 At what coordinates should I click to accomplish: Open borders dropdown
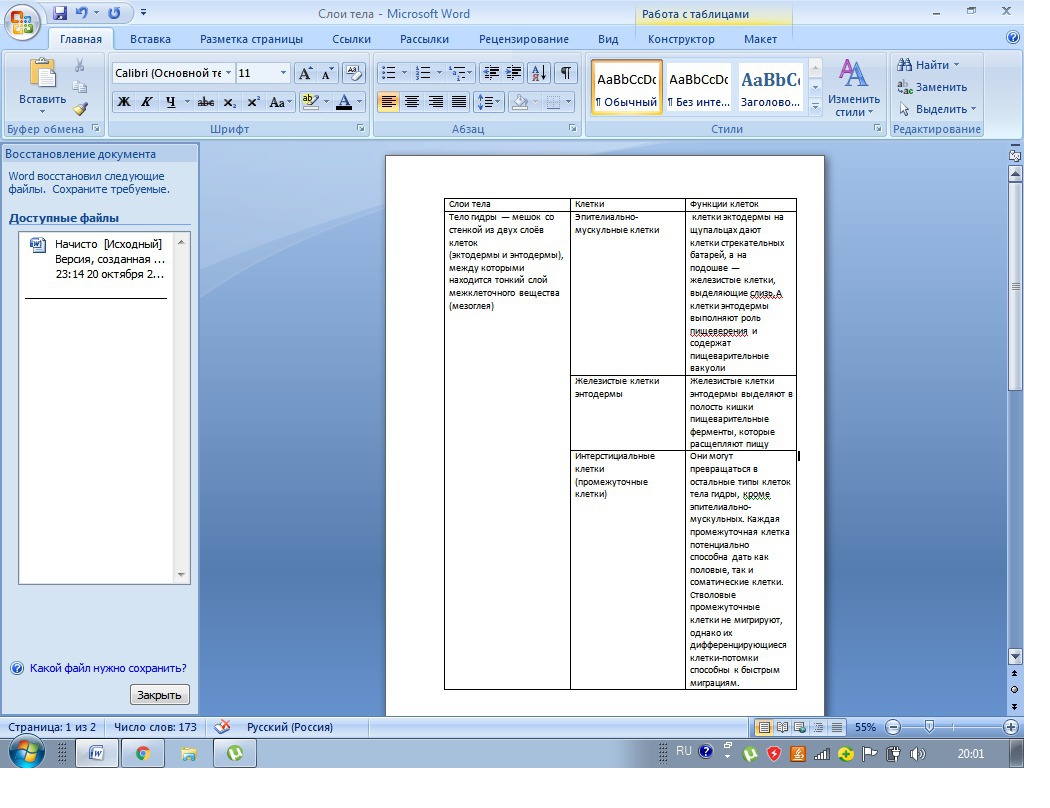click(568, 102)
